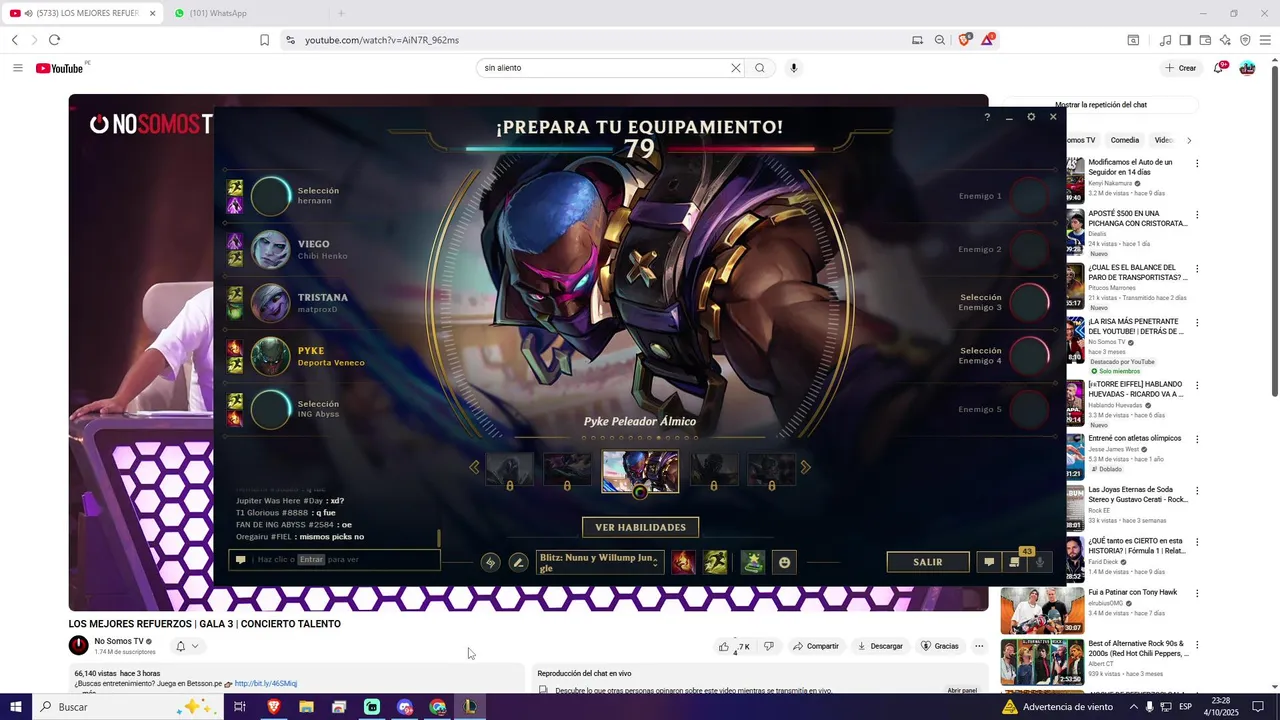This screenshot has height=720, width=1280.
Task: Open YouTube notifications bell
Action: point(1219,68)
